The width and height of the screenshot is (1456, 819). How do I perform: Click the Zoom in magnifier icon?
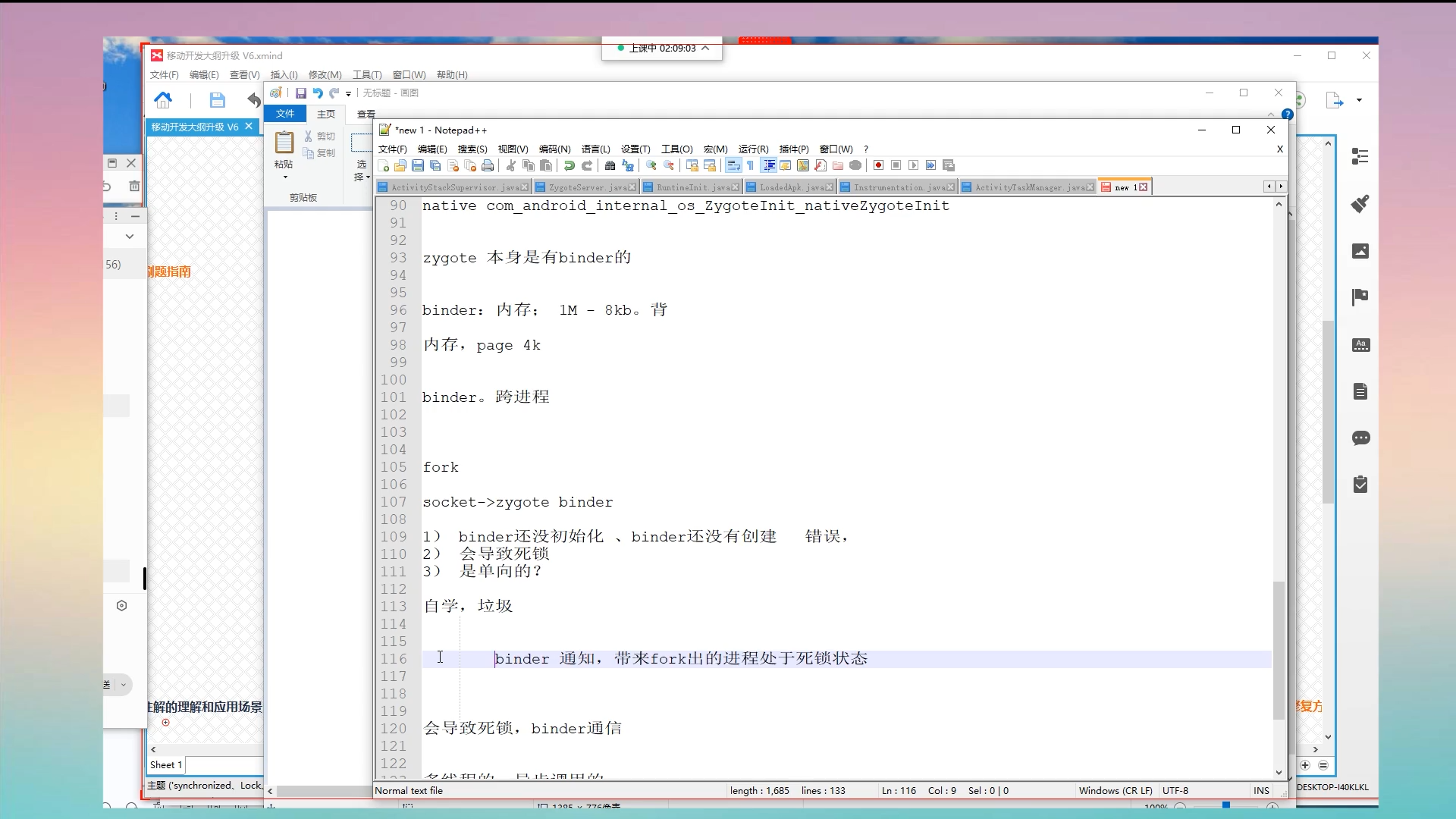651,165
